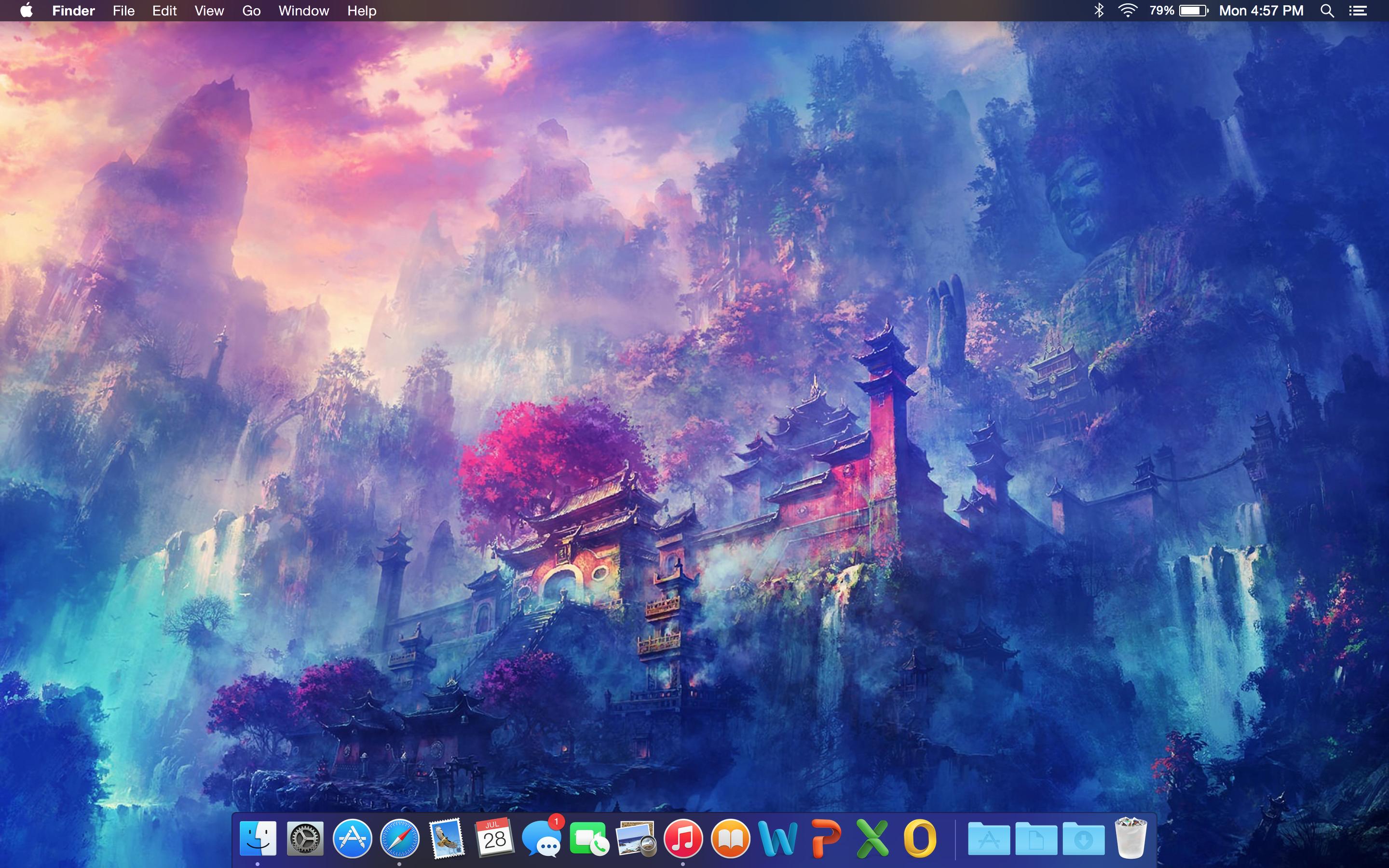The width and height of the screenshot is (1389, 868).
Task: Open the App Store dock icon
Action: pyautogui.click(x=352, y=838)
